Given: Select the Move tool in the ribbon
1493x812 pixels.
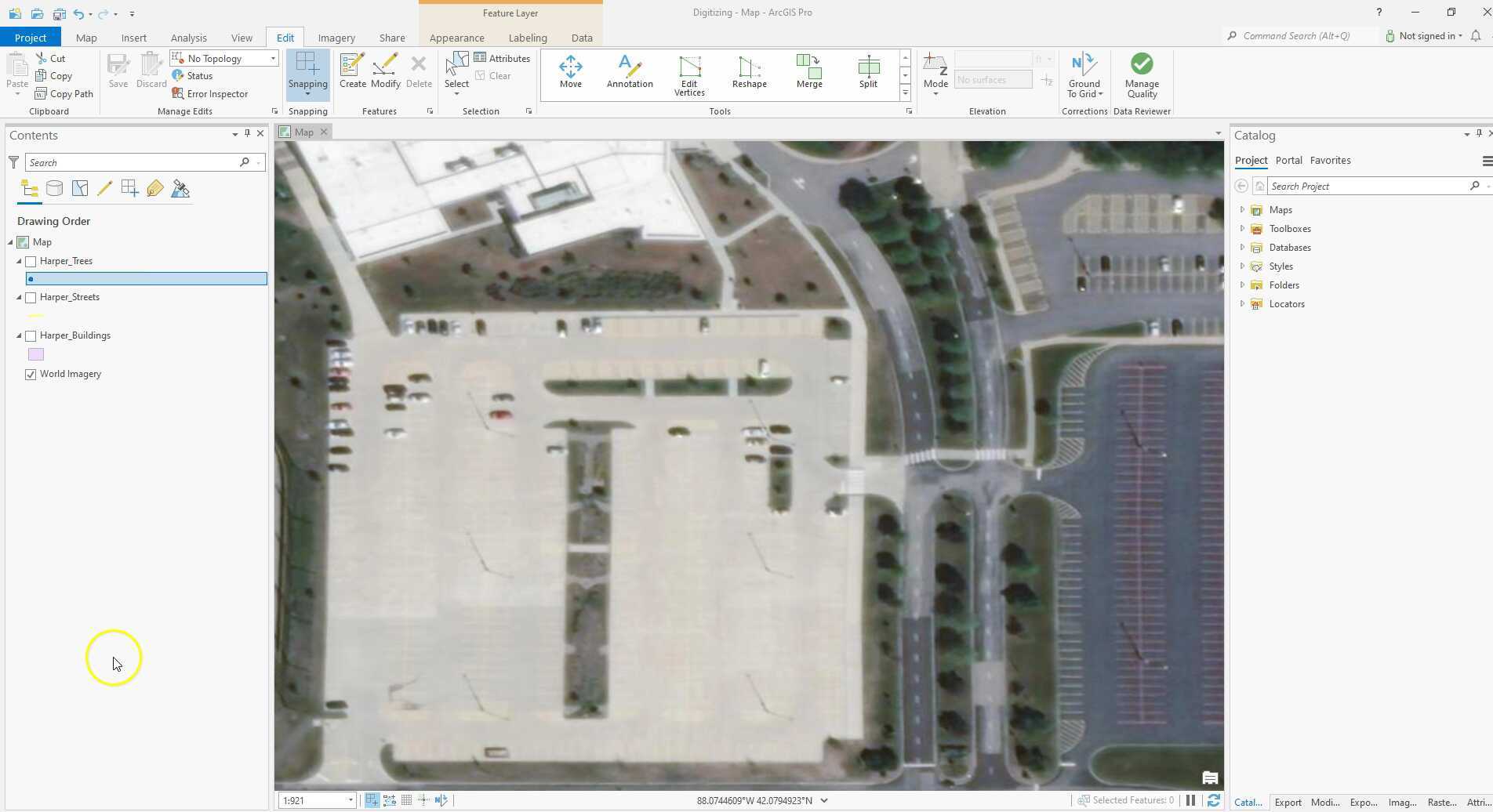Looking at the screenshot, I should [x=570, y=71].
